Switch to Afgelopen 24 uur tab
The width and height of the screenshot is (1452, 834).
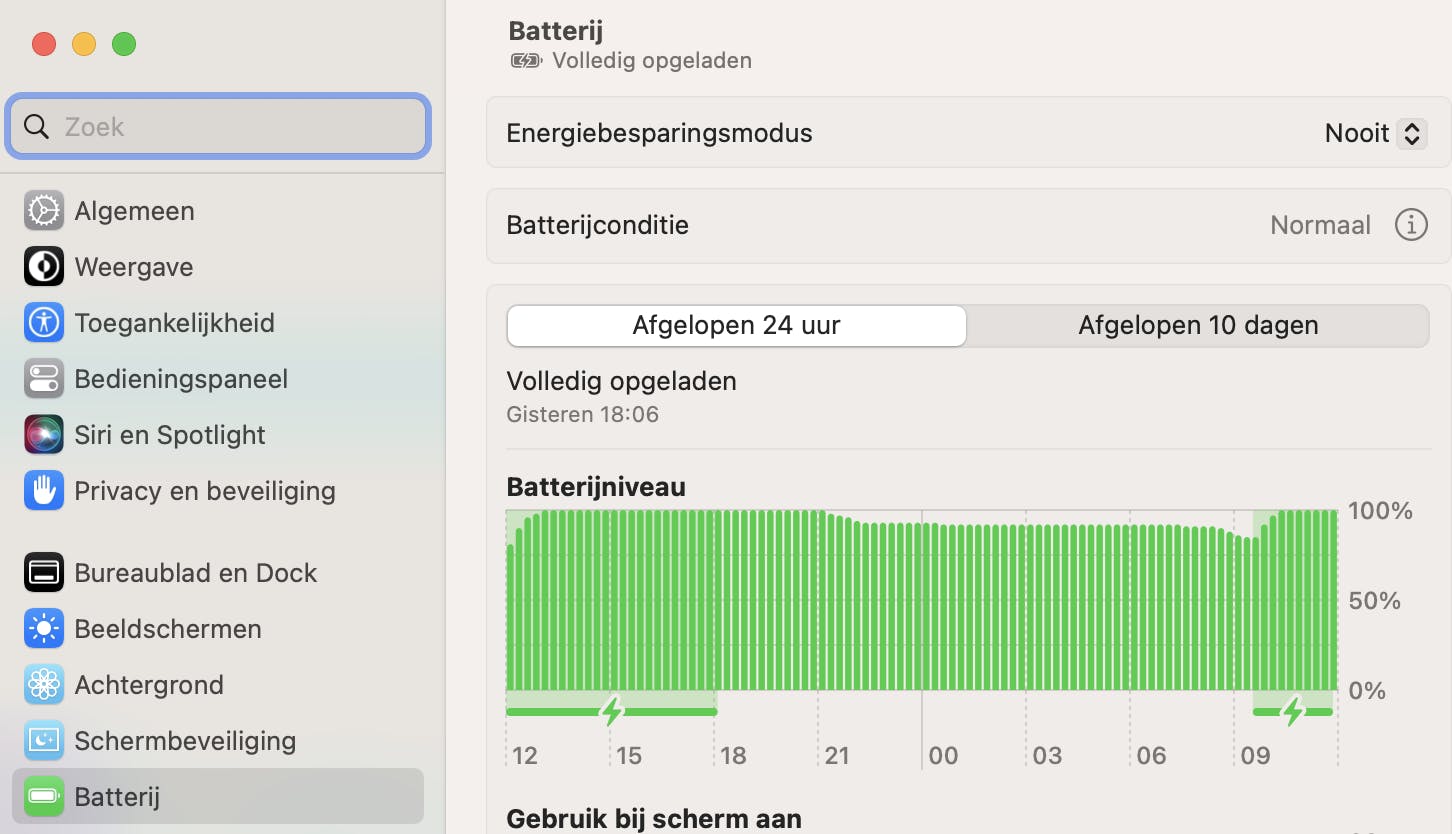click(737, 326)
